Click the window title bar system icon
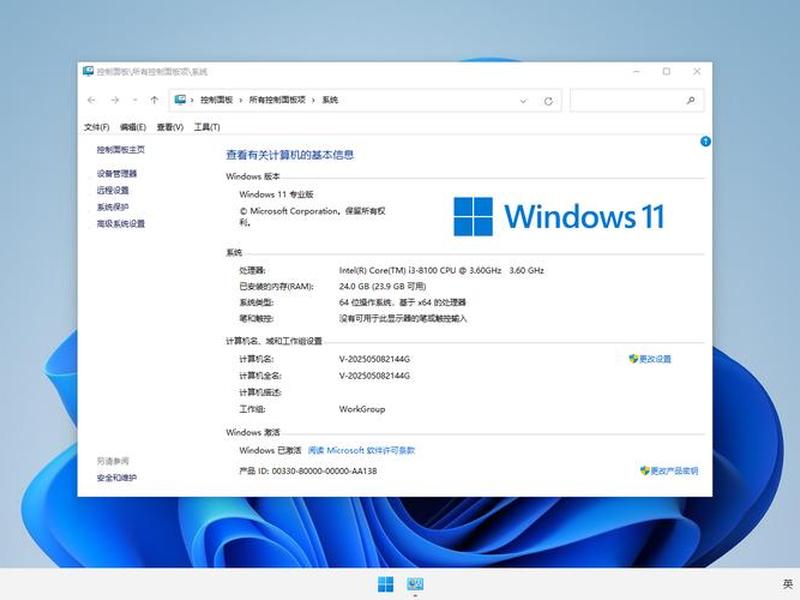 coord(88,71)
